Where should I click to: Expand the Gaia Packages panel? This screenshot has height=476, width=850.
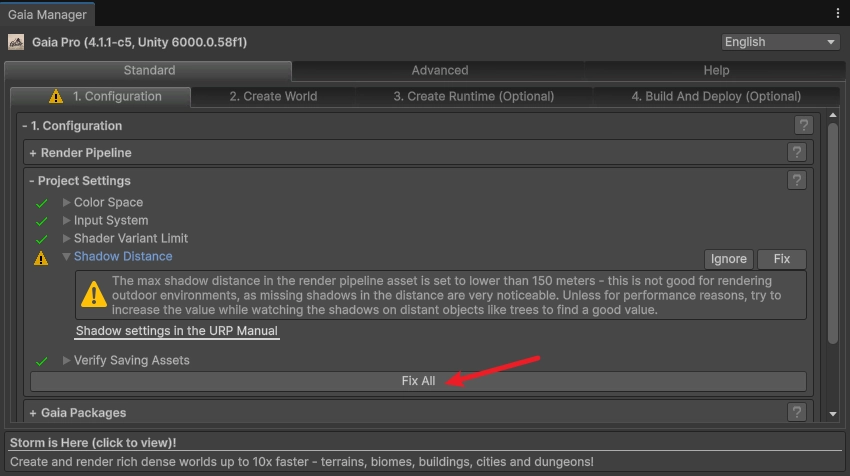33,413
